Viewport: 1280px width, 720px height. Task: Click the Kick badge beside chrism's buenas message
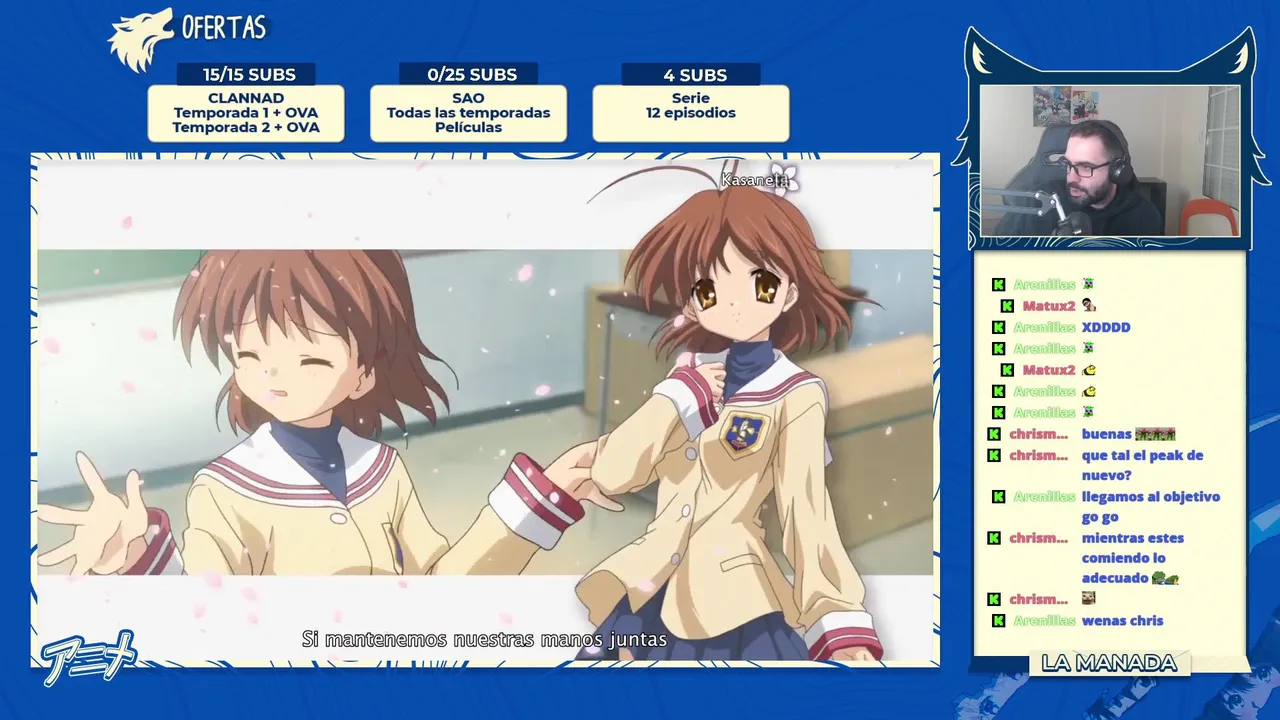click(x=994, y=434)
